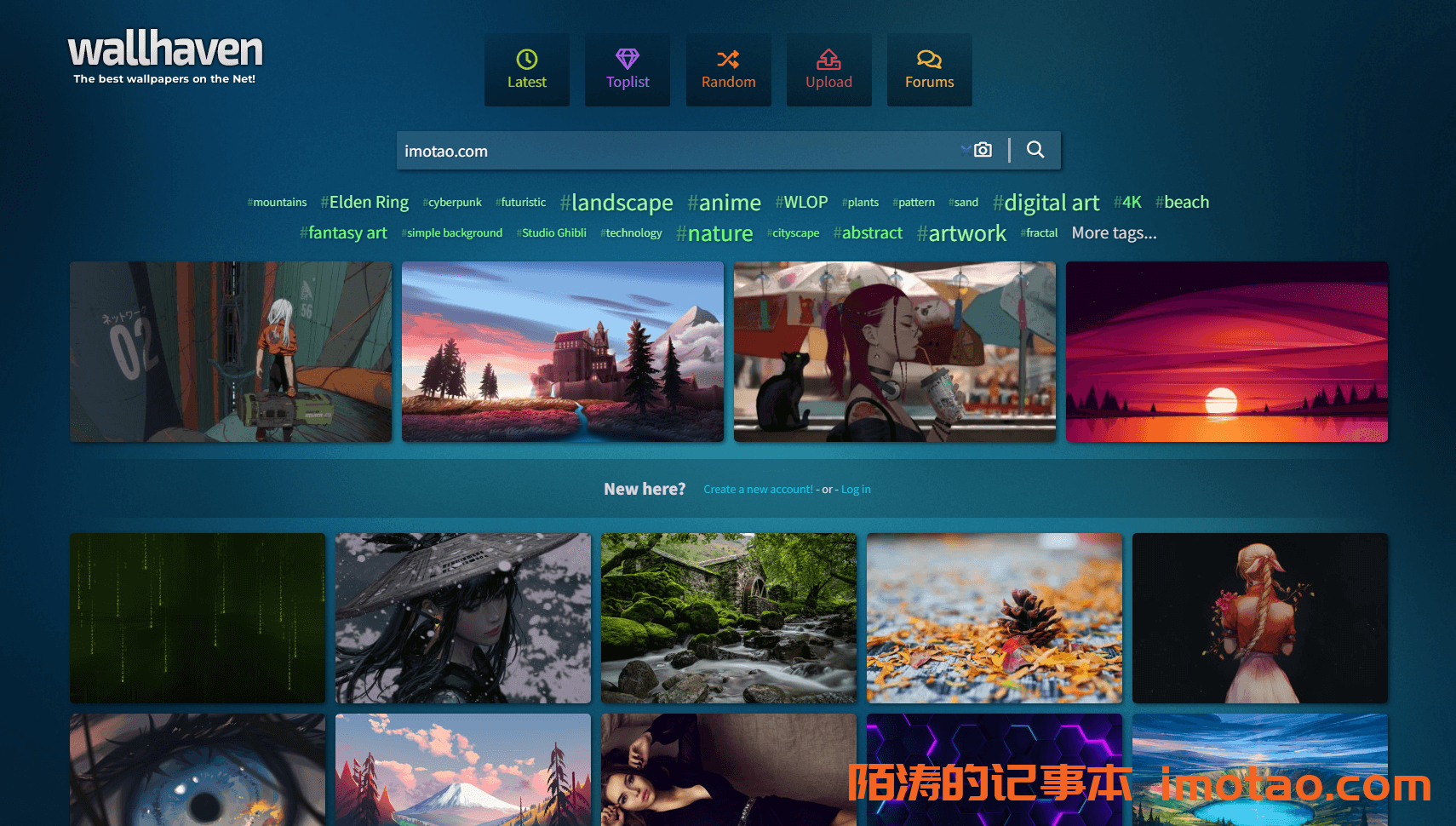Screen dimensions: 1456x826
Task: Open the mossy forest stream thumbnail
Action: point(728,618)
